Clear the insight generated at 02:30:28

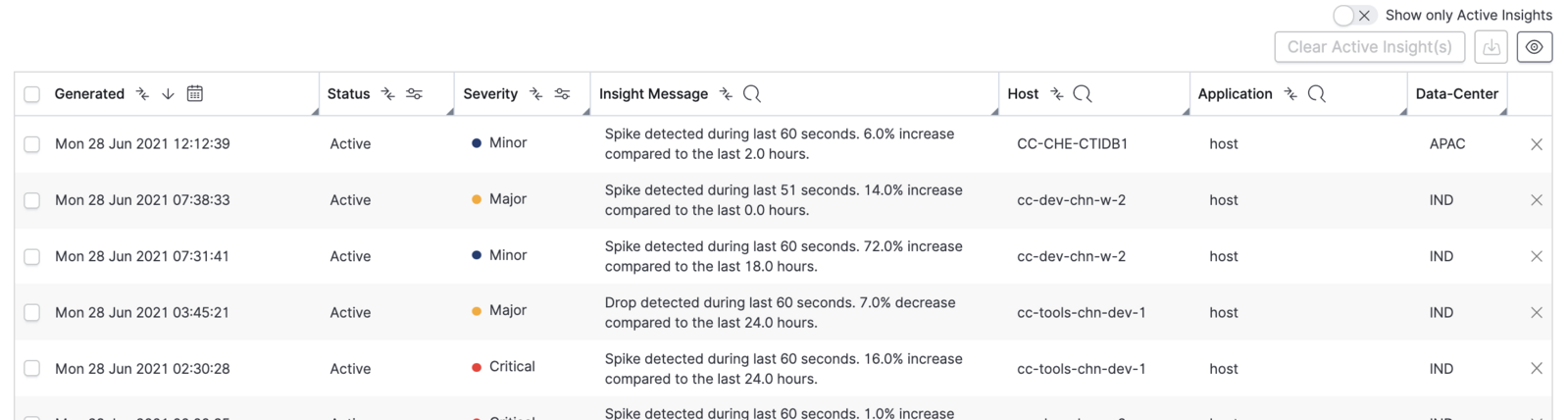coord(1537,369)
